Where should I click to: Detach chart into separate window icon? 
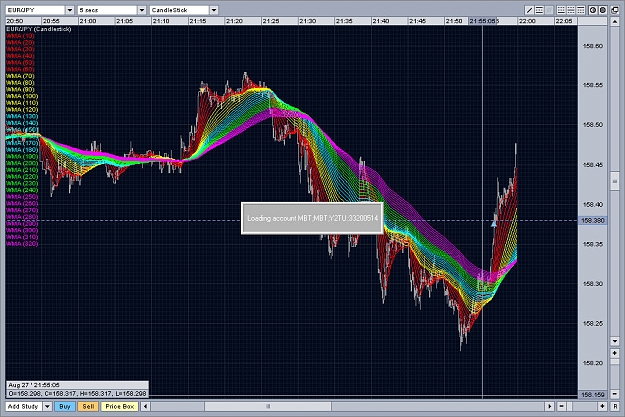tap(614, 10)
